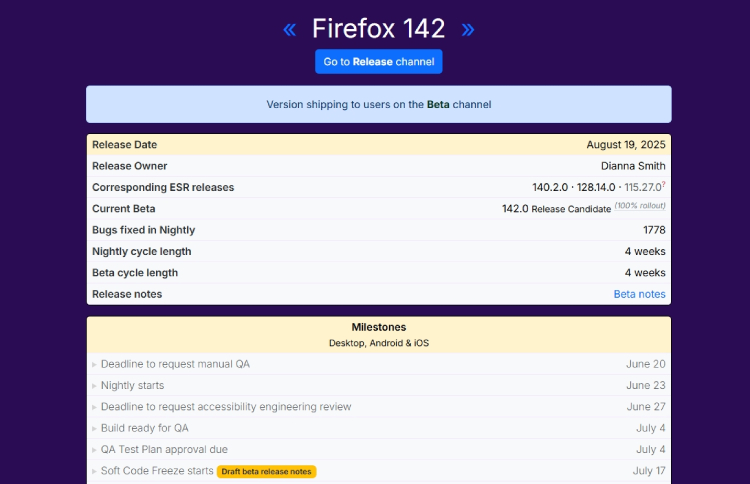Click July 4 date for Build ready for QA
The height and width of the screenshot is (484, 750).
651,428
